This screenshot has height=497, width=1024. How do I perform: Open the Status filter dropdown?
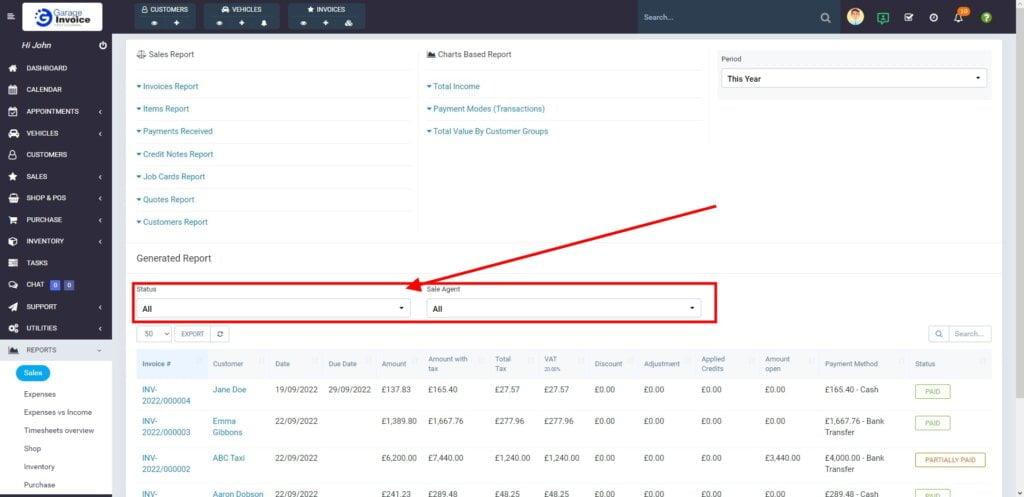[273, 309]
